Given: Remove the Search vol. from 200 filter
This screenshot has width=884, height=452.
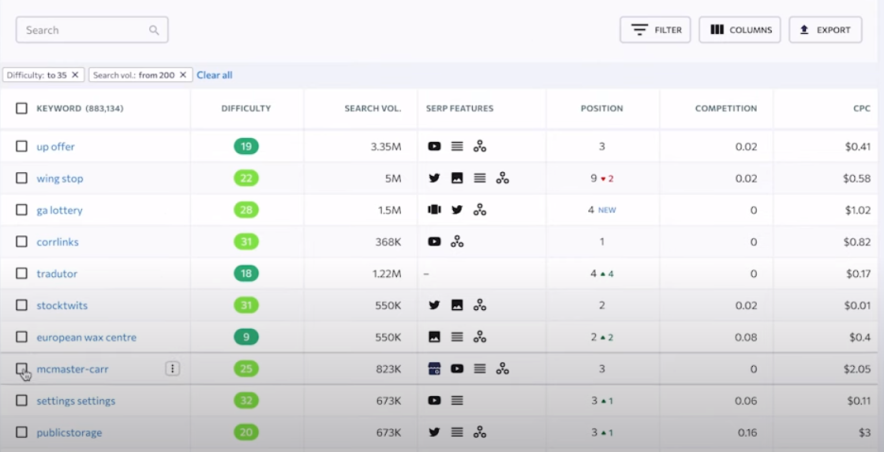Looking at the screenshot, I should point(183,75).
